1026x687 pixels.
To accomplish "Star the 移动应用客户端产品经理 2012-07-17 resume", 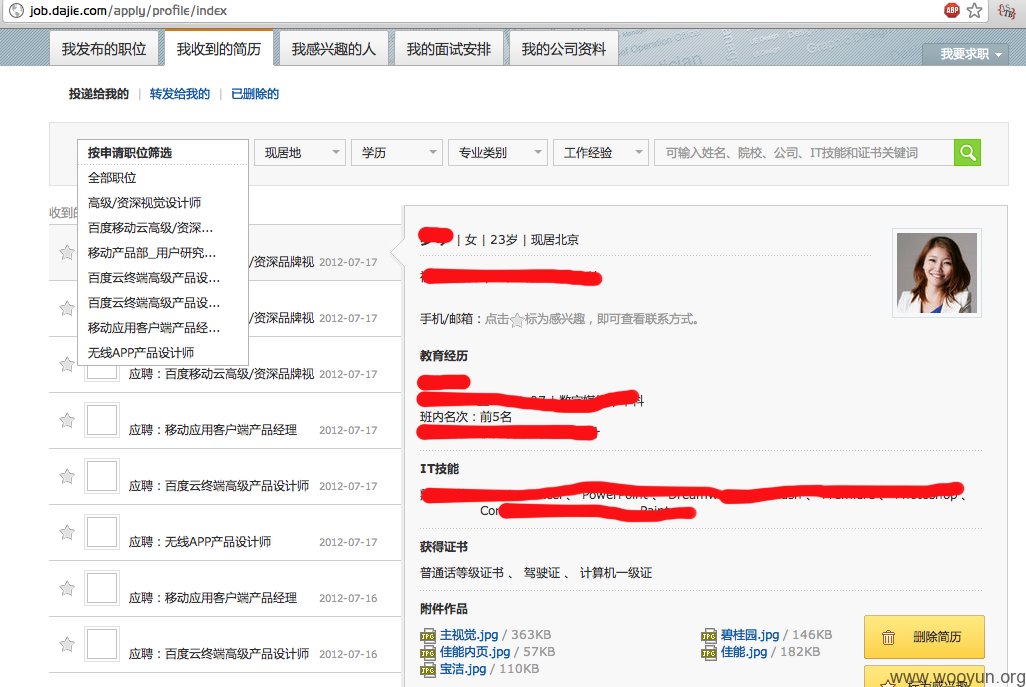I will click(67, 420).
